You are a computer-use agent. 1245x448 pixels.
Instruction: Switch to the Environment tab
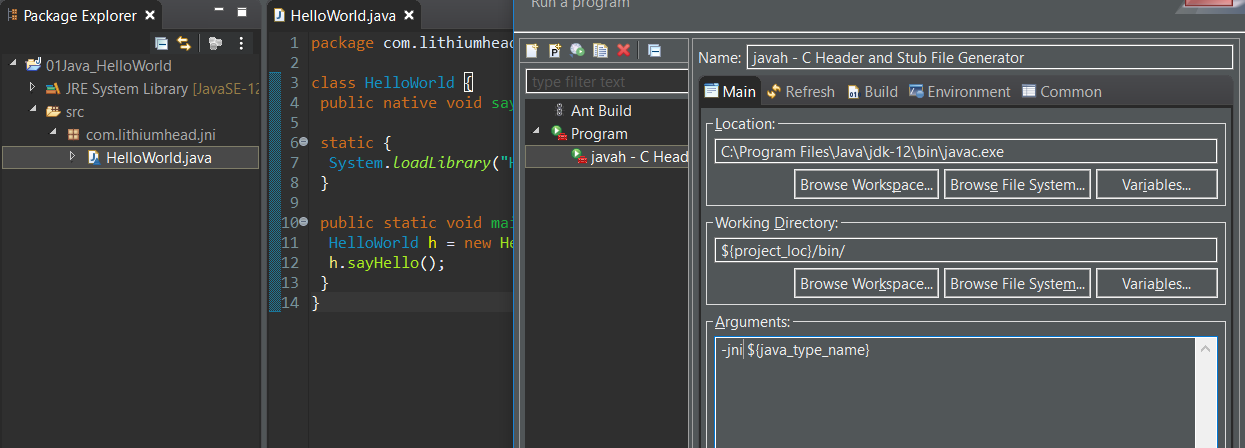point(960,91)
